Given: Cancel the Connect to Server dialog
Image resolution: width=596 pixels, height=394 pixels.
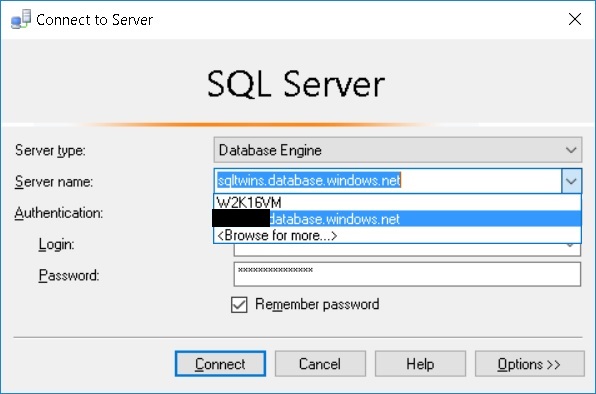Looking at the screenshot, I should coord(320,364).
